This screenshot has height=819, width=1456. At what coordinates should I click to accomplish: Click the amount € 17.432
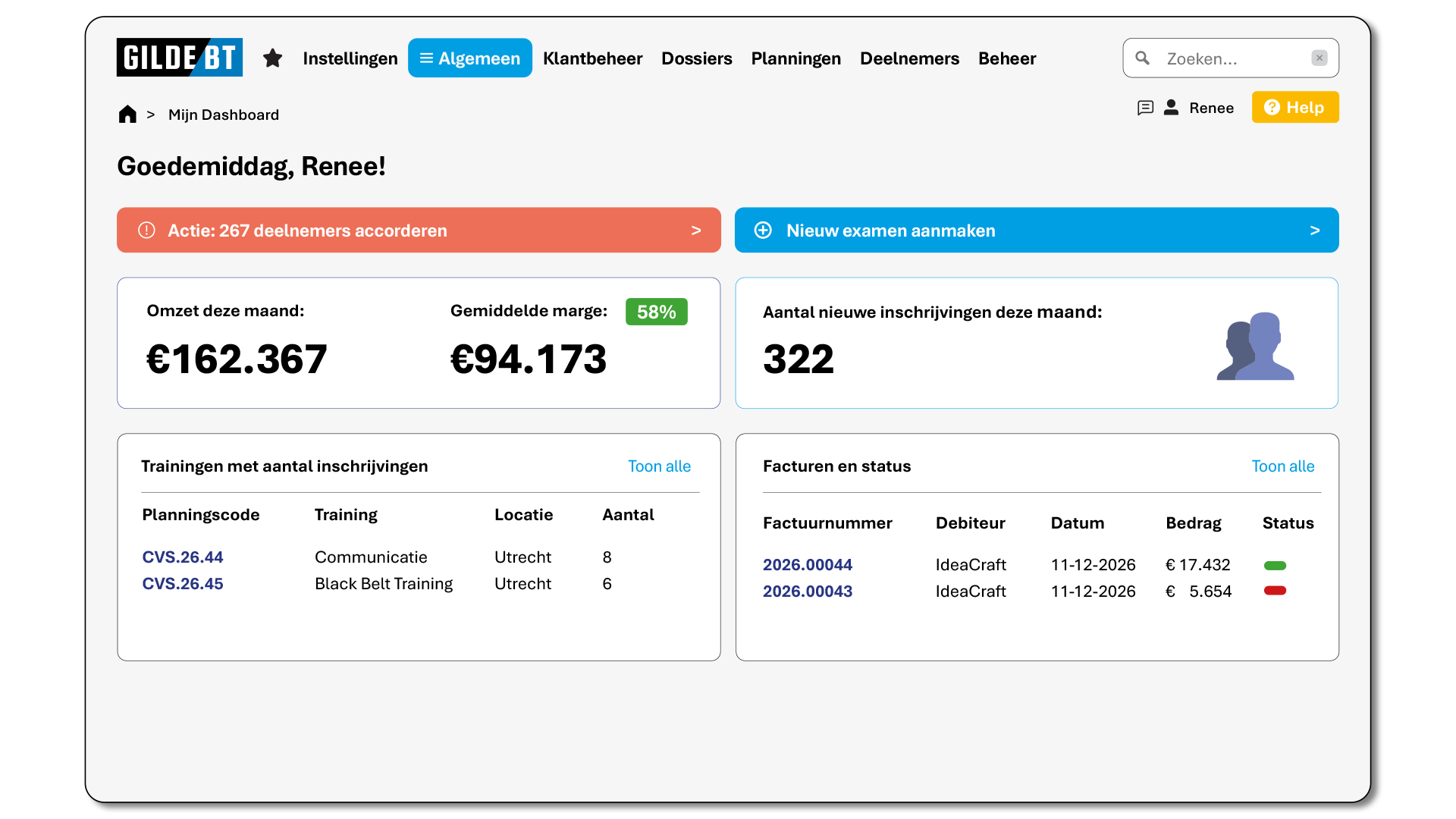(1198, 565)
